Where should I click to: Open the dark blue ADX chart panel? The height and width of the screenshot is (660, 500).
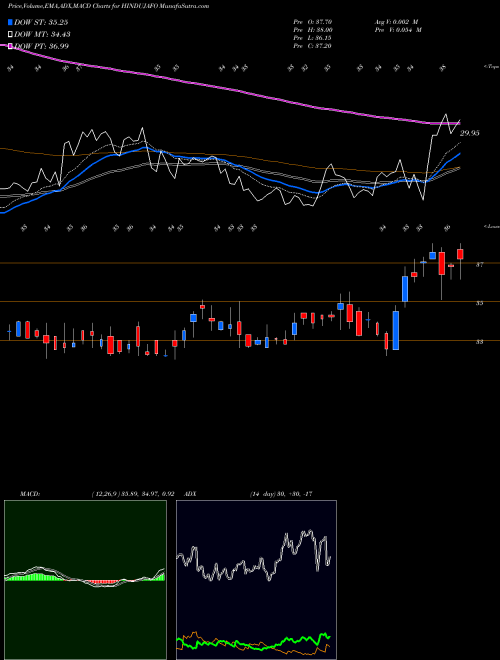pos(256,580)
